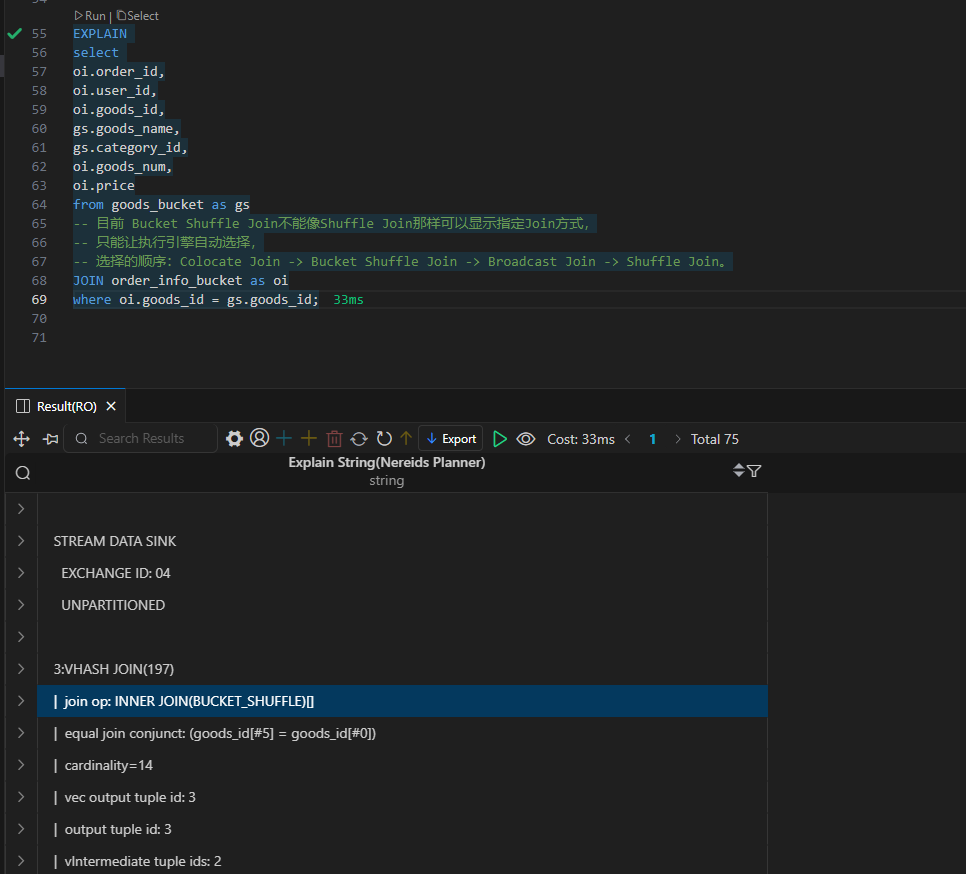Expand the STREAM DATA SINK row
Image resolution: width=966 pixels, height=874 pixels.
(x=21, y=541)
